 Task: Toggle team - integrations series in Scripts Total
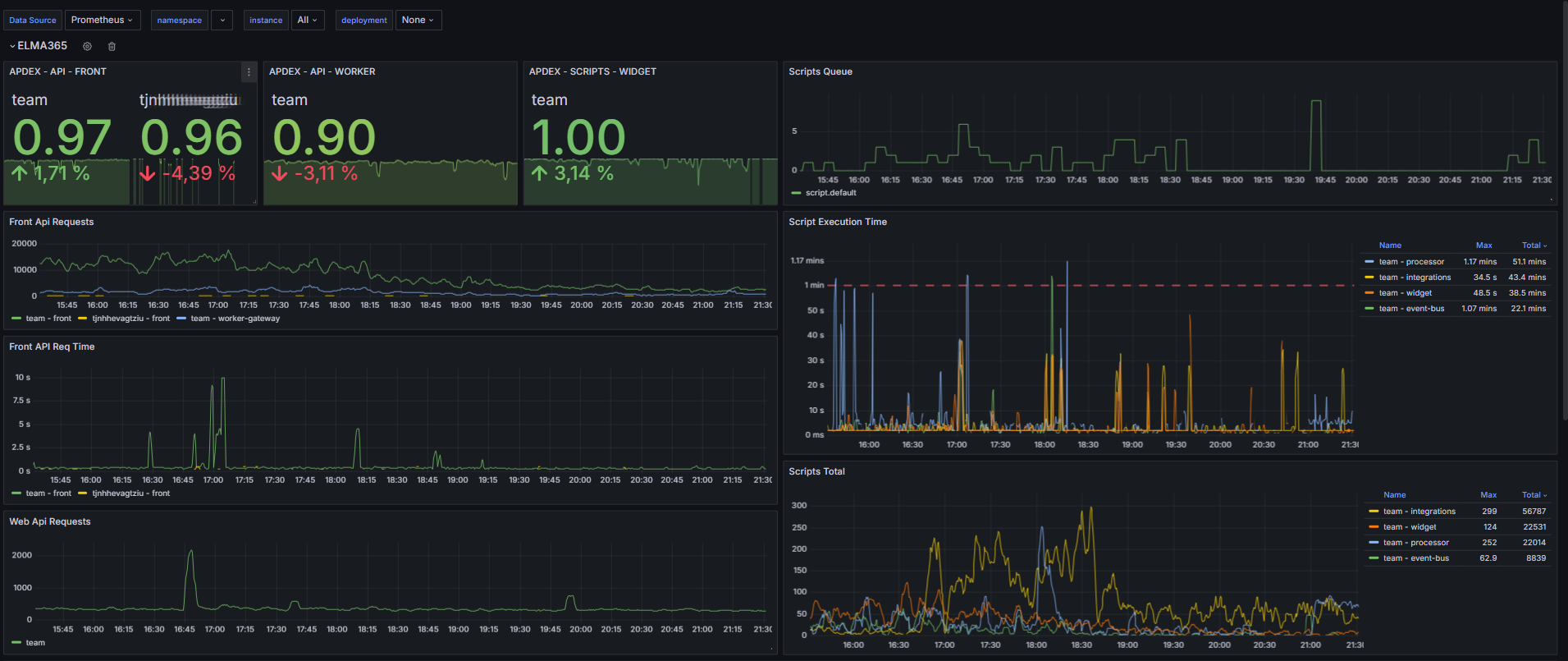(1419, 512)
